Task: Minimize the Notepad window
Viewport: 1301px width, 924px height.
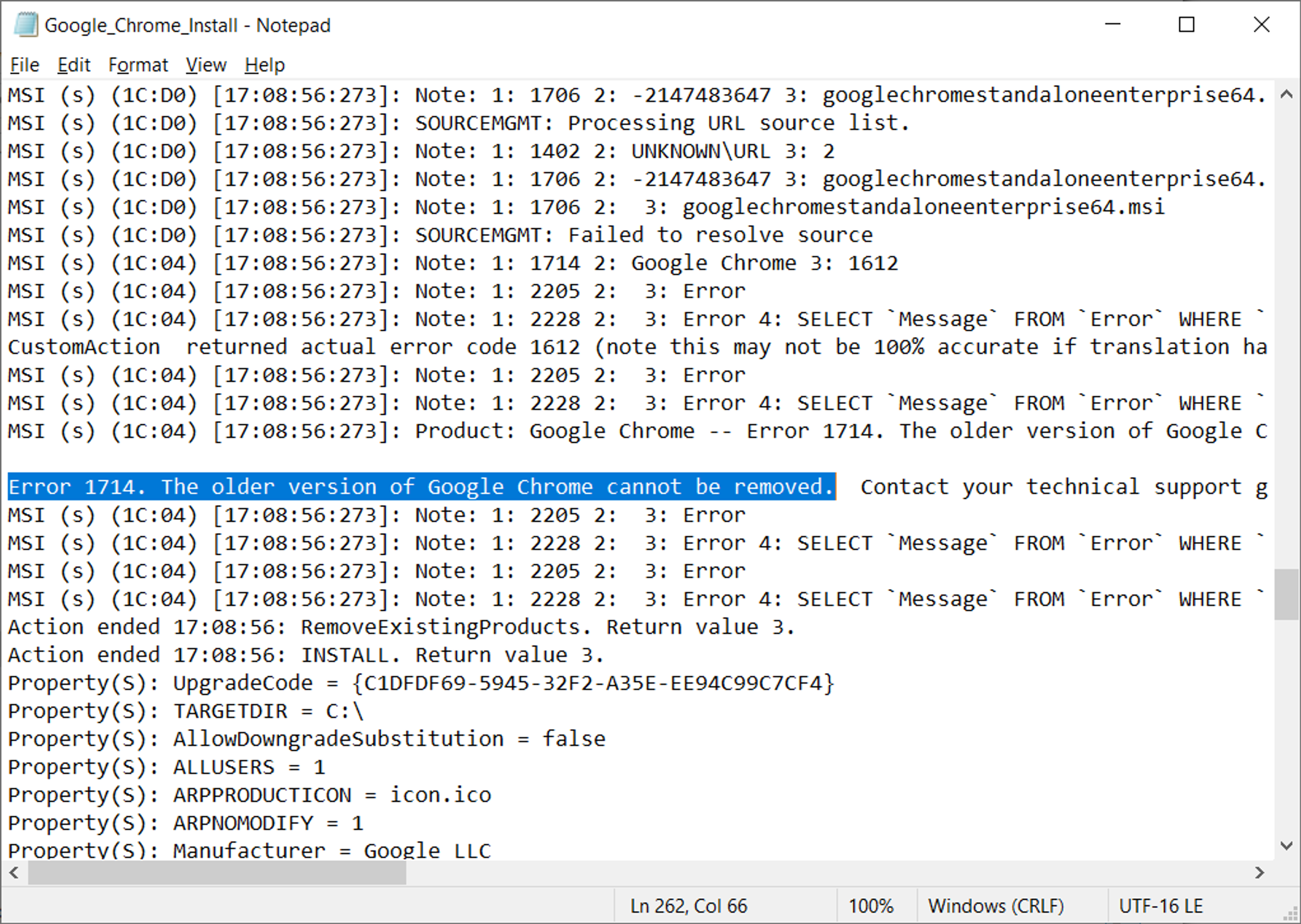Action: pyautogui.click(x=1113, y=24)
